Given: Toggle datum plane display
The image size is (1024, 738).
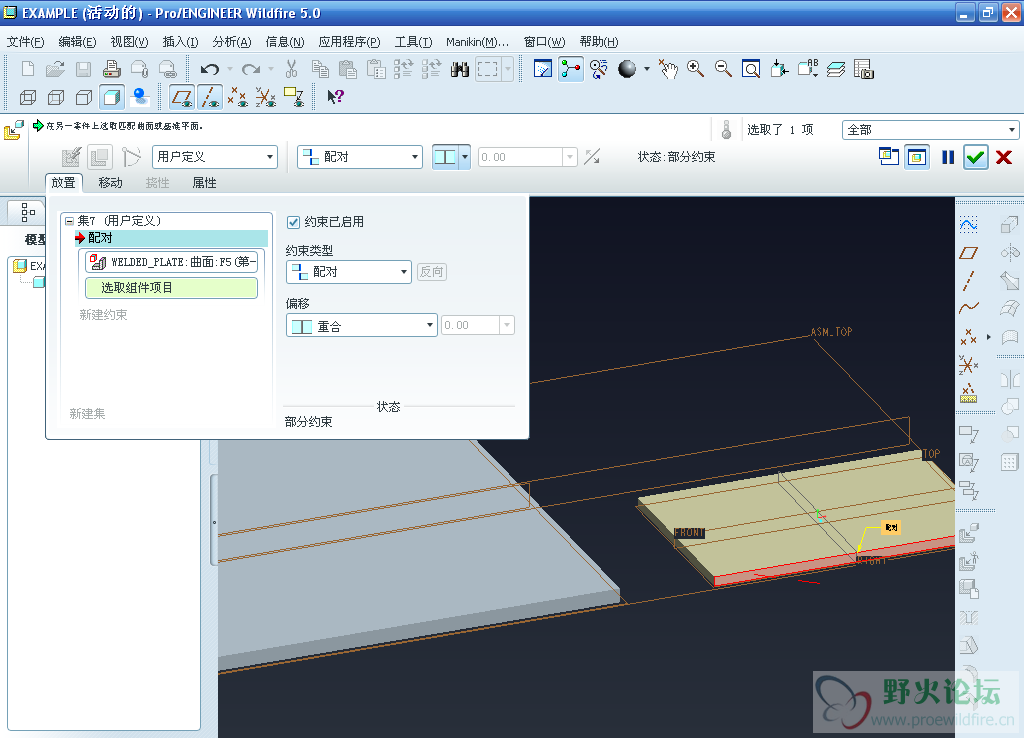Looking at the screenshot, I should (x=181, y=97).
